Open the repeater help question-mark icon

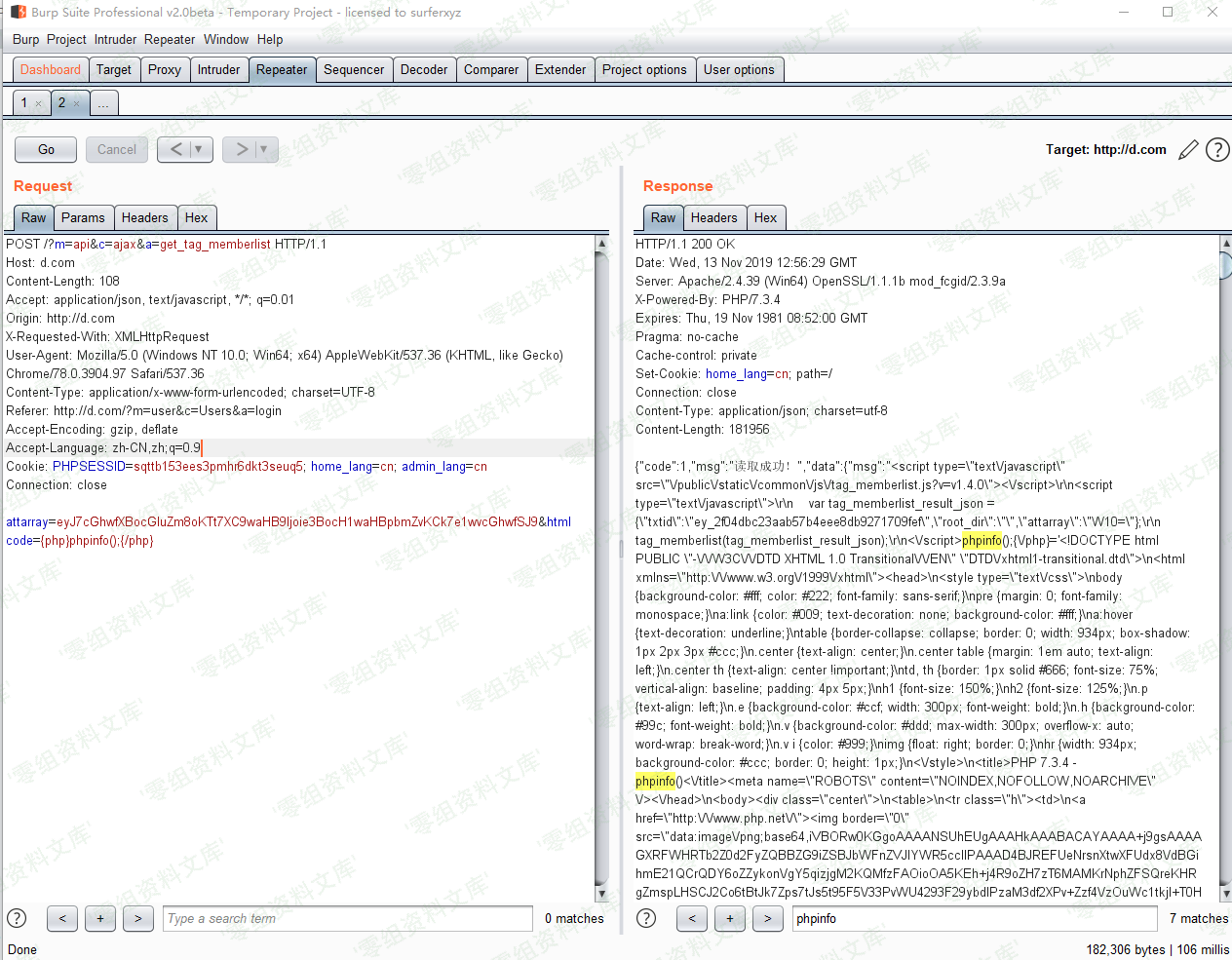[x=1217, y=149]
